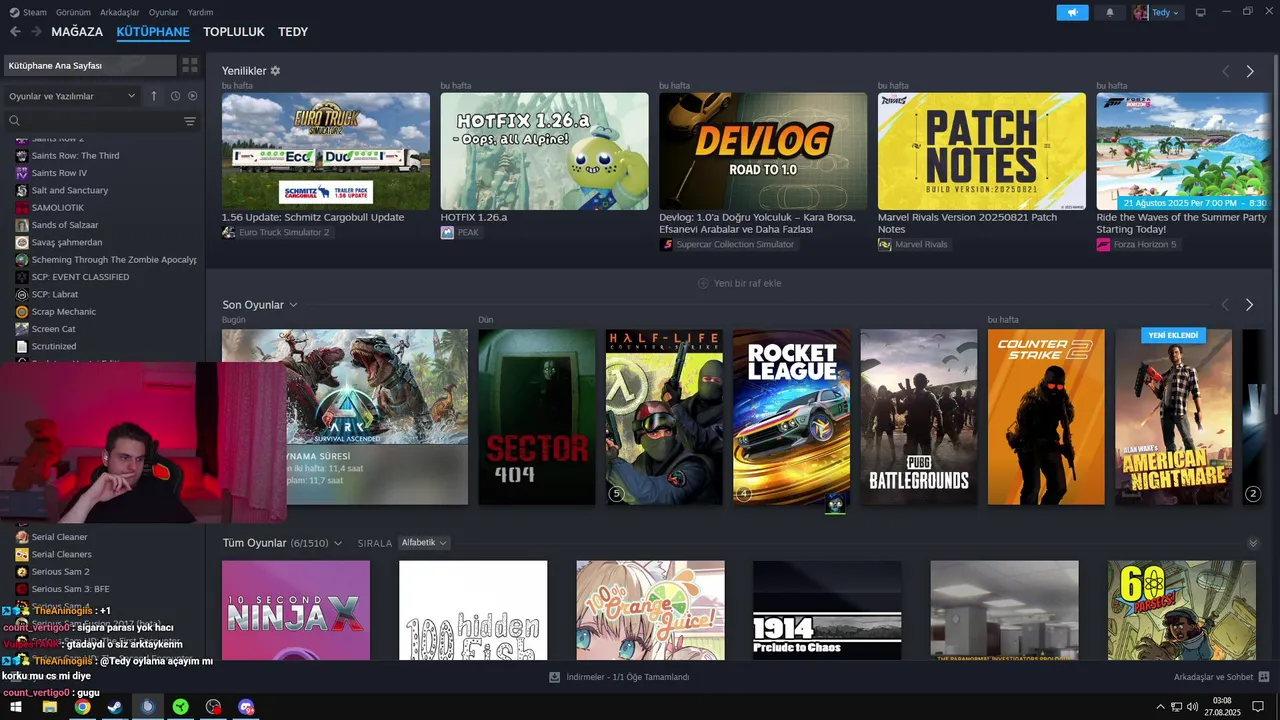1280x720 pixels.
Task: Select SCP: Labrat in game list
Action: (55, 294)
